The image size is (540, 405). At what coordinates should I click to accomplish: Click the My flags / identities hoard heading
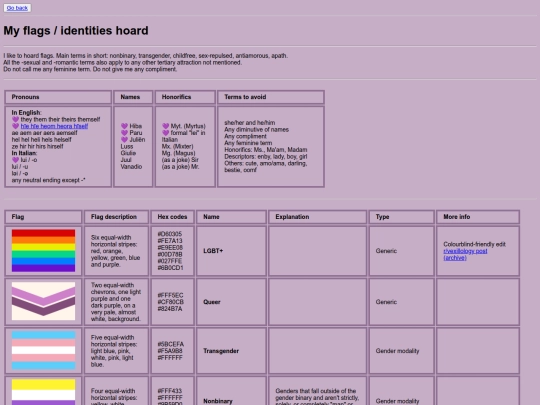[76, 31]
